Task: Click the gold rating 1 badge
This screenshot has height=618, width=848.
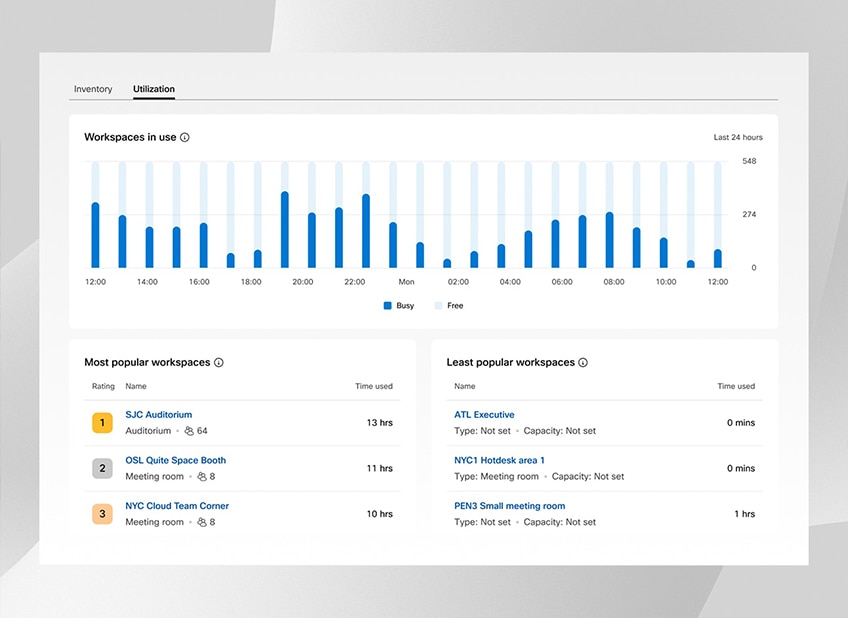Action: pos(102,423)
